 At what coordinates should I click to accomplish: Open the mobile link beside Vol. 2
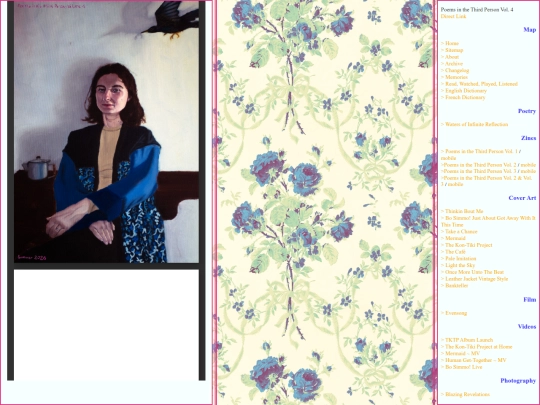pos(528,165)
